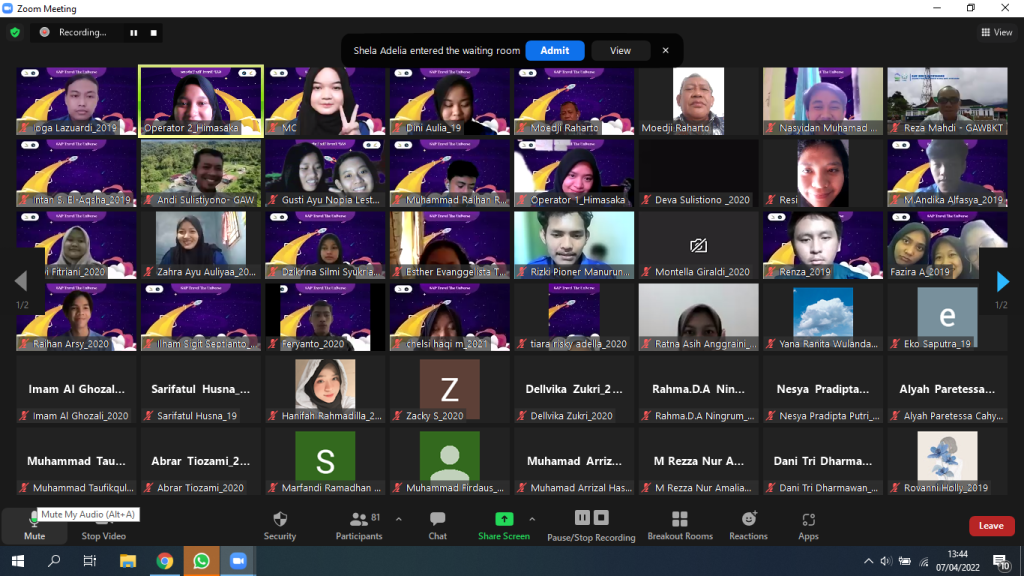Dismiss the waiting room notification
1024x576 pixels.
[665, 50]
